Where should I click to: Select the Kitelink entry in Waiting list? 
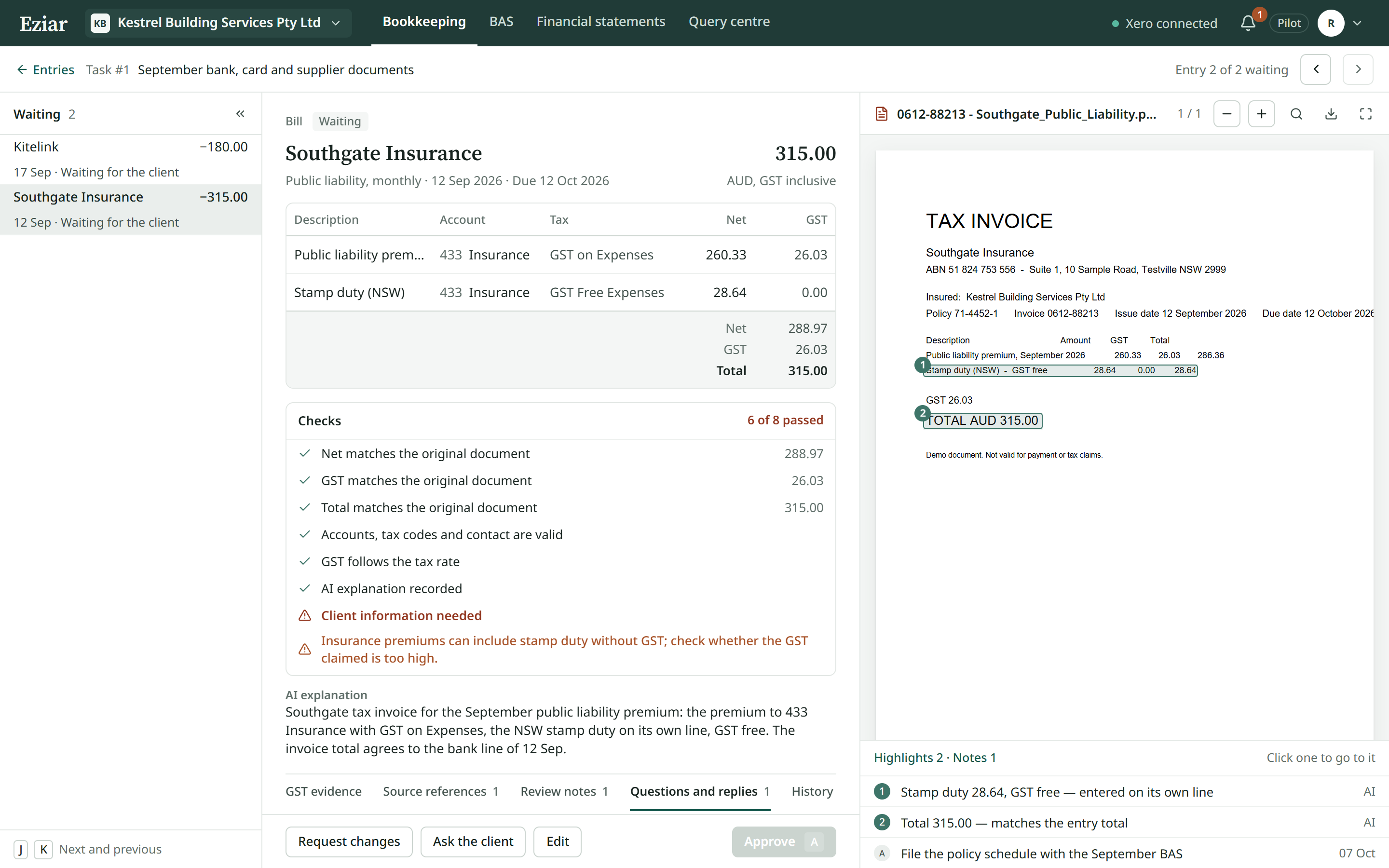click(x=131, y=160)
